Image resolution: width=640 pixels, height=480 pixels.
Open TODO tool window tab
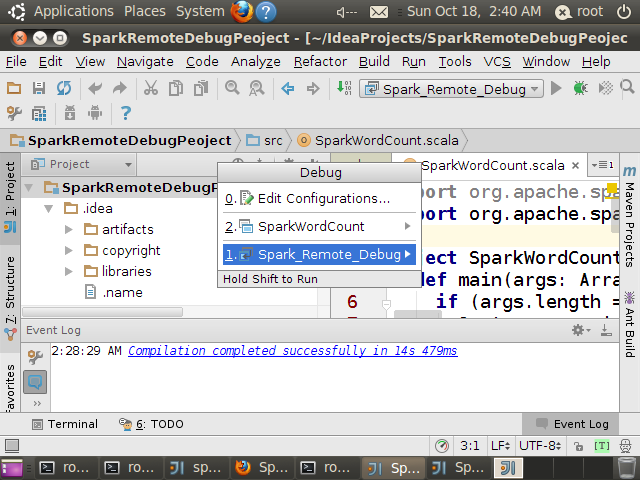pos(151,424)
